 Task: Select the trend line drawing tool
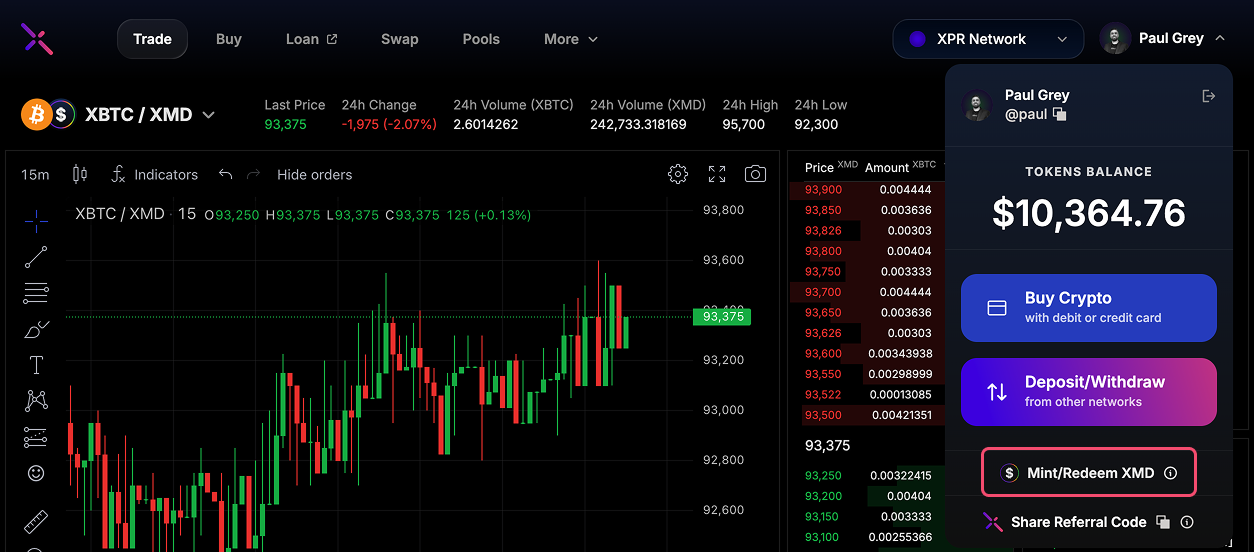click(x=36, y=257)
